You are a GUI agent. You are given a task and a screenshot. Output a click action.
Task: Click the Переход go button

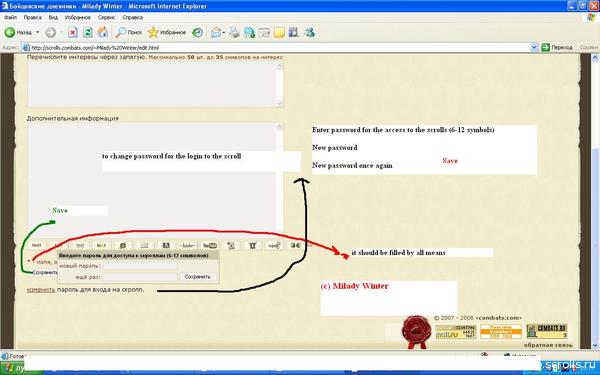click(557, 48)
